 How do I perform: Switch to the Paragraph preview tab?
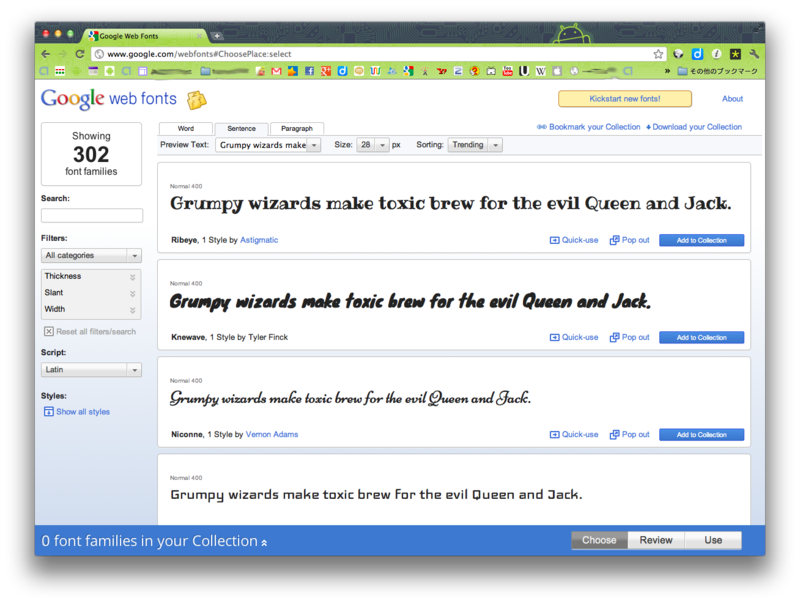coord(297,129)
